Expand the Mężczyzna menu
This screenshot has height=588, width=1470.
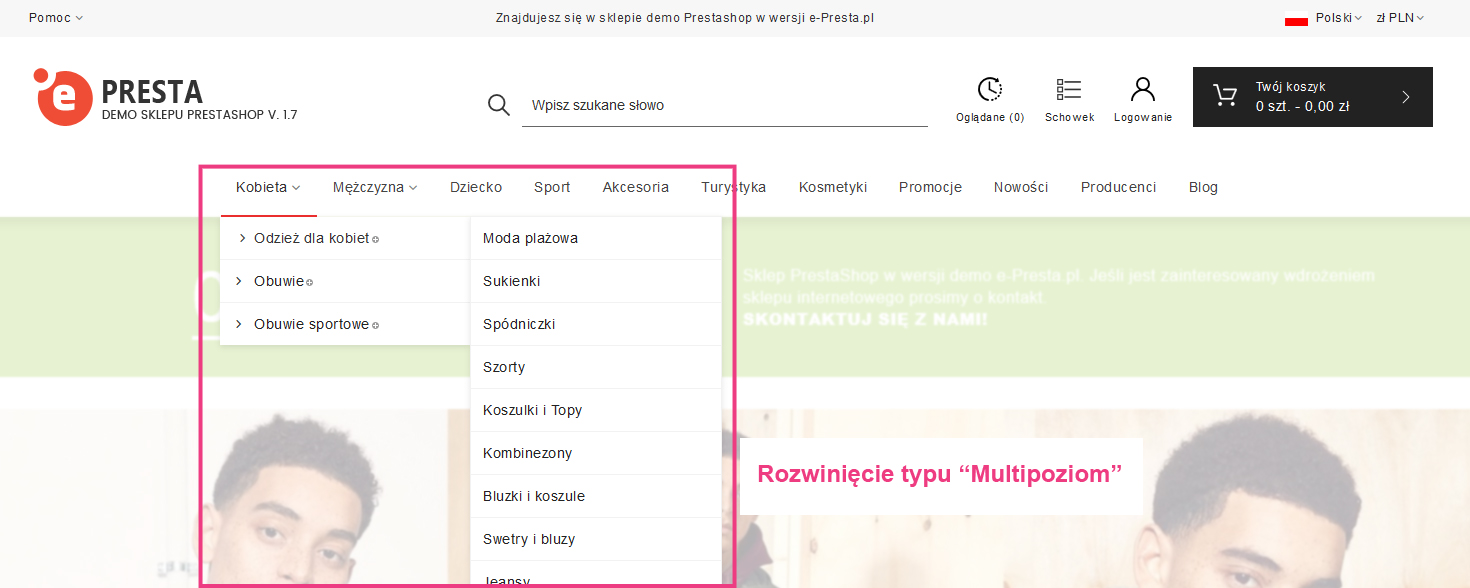coord(375,187)
